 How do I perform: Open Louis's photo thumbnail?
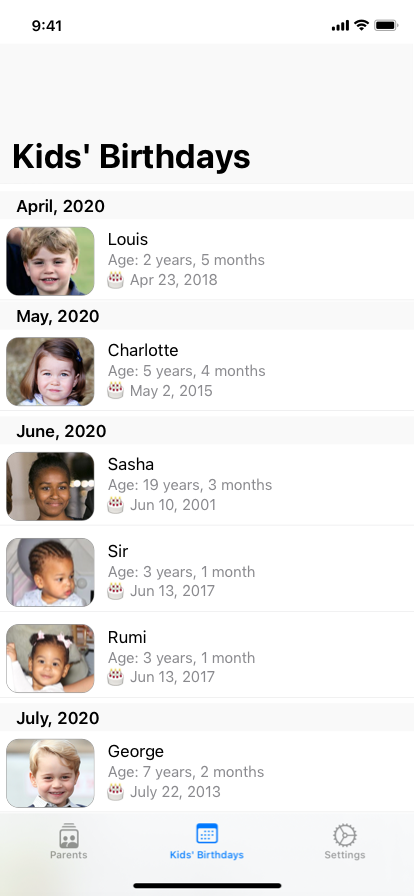click(50, 261)
